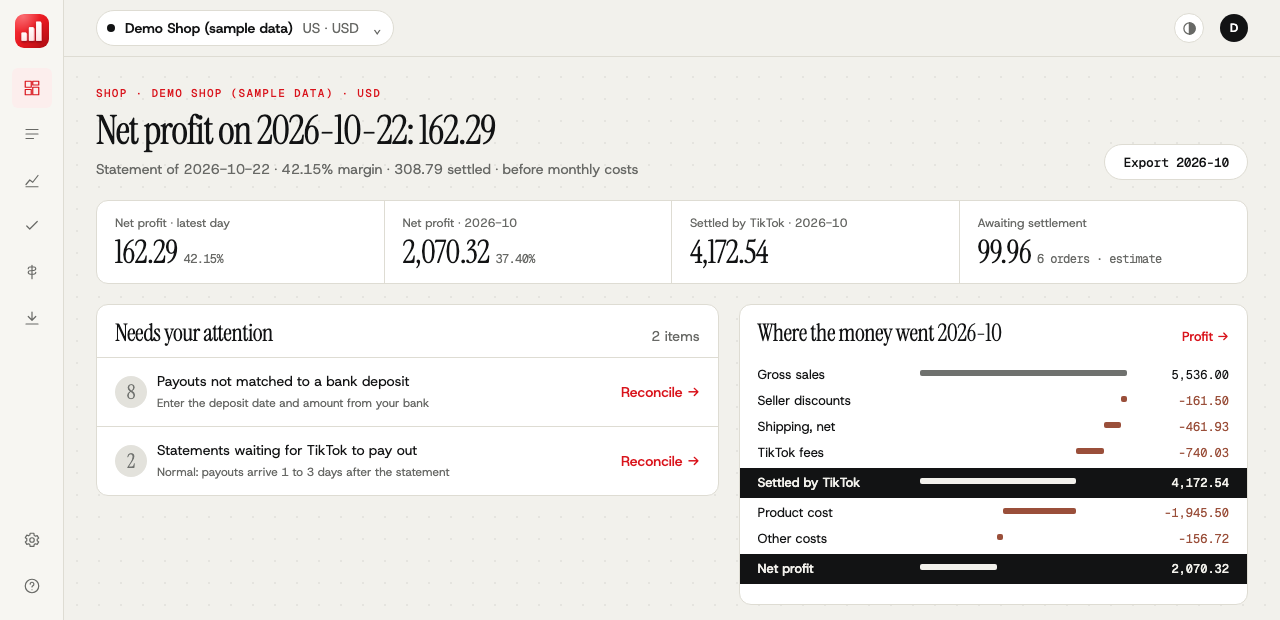Open the trend line chart sidebar icon
The height and width of the screenshot is (620, 1280).
pyautogui.click(x=32, y=180)
